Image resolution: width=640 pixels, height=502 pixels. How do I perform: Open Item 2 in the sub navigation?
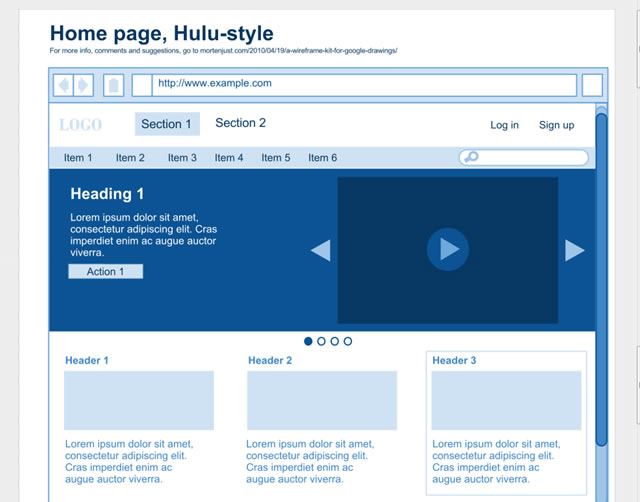[x=130, y=158]
